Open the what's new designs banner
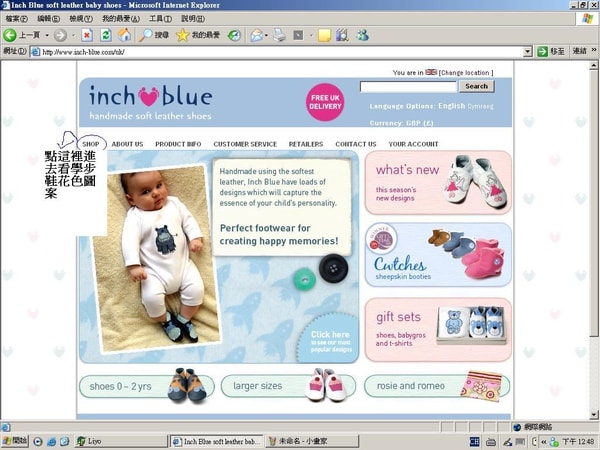The width and height of the screenshot is (600, 450). click(x=438, y=183)
